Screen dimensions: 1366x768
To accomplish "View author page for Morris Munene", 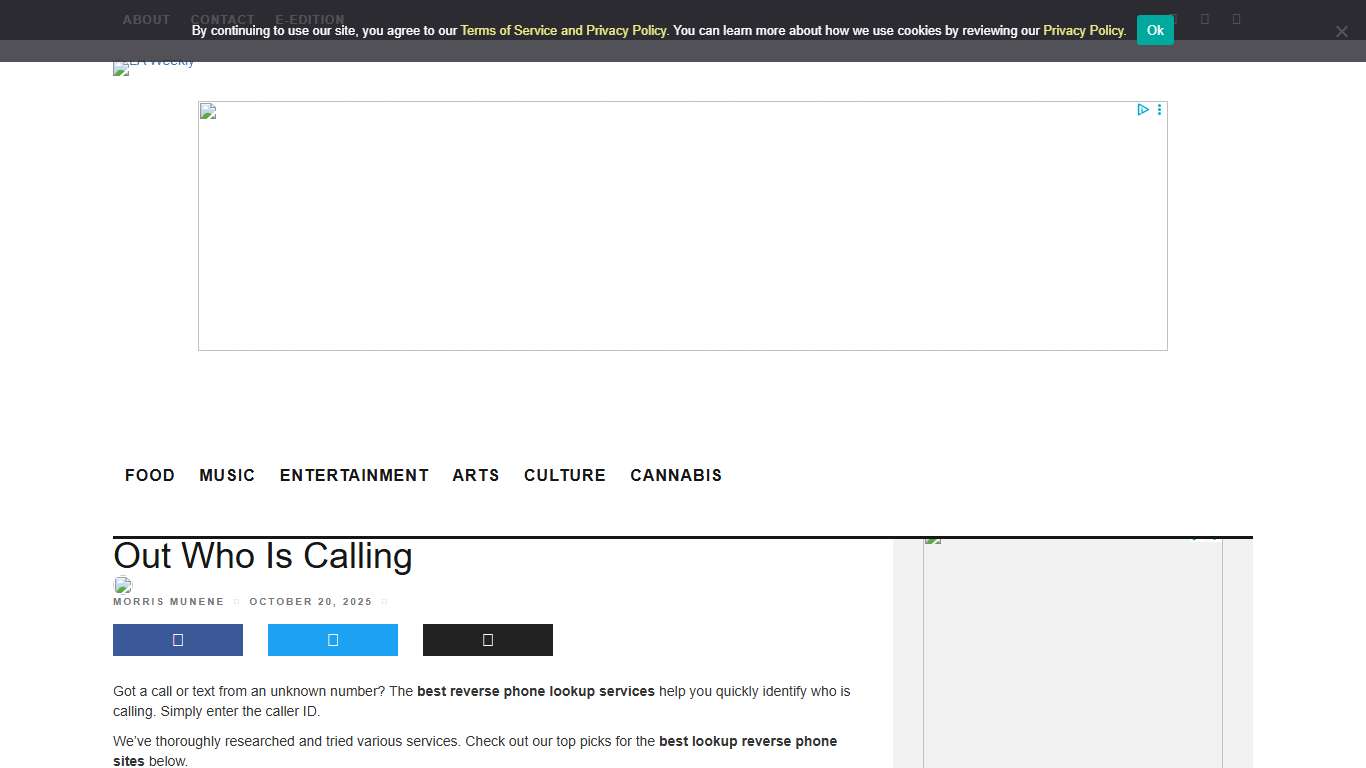I will 169,602.
